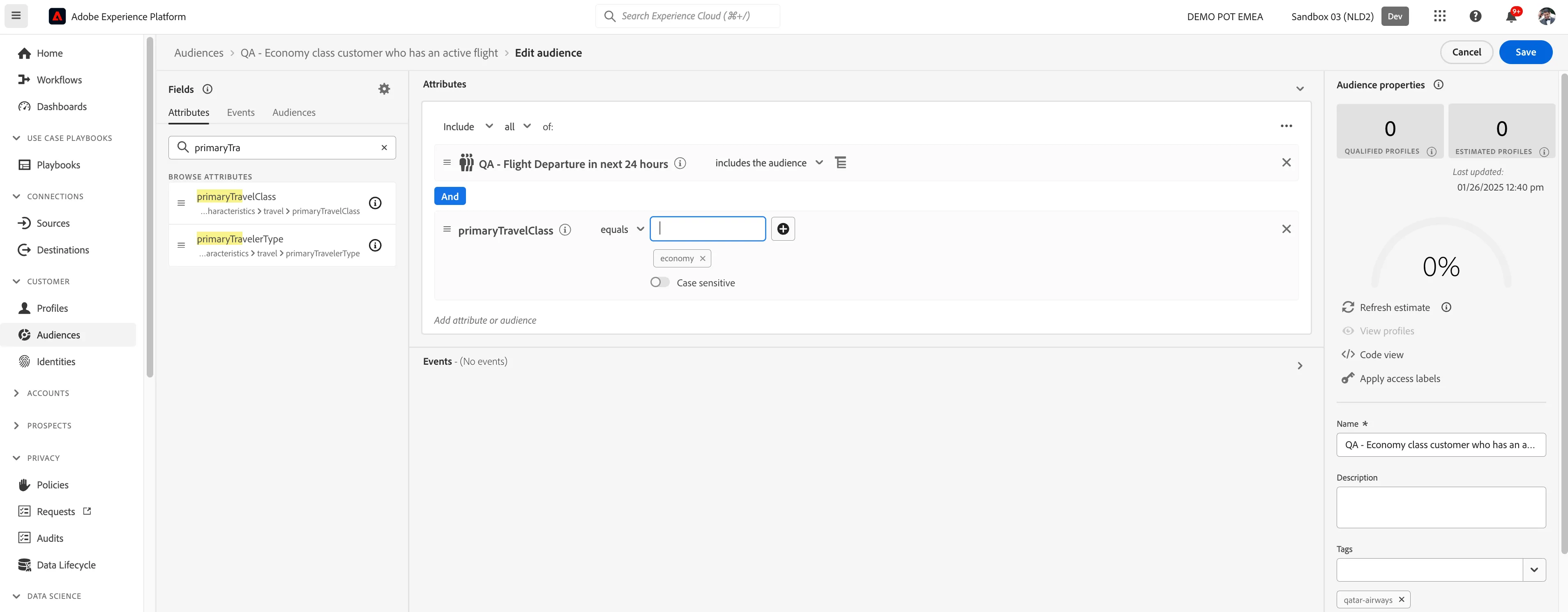Open the Tags dropdown arrow
1568x612 pixels.
pyautogui.click(x=1534, y=570)
